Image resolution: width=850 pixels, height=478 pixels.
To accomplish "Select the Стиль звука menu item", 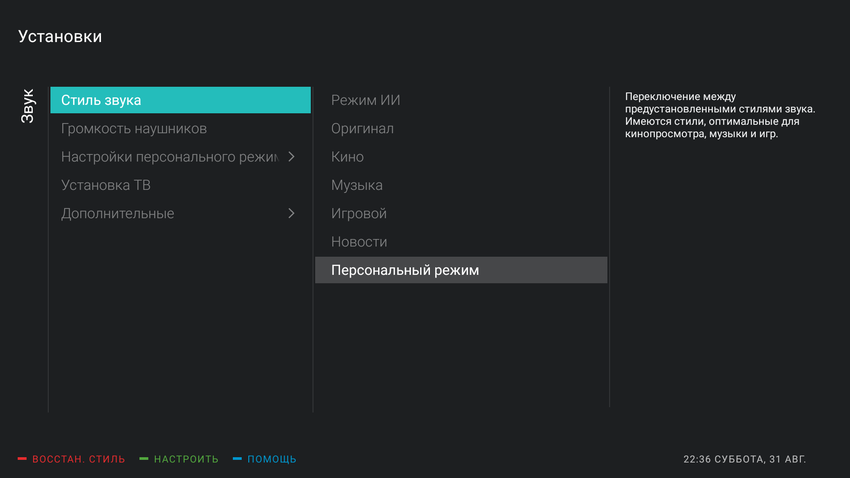I will coord(180,100).
